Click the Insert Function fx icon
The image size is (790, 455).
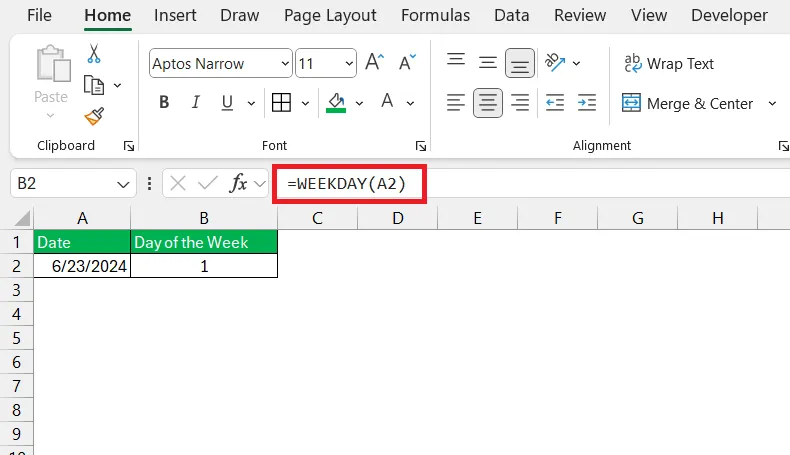[238, 183]
